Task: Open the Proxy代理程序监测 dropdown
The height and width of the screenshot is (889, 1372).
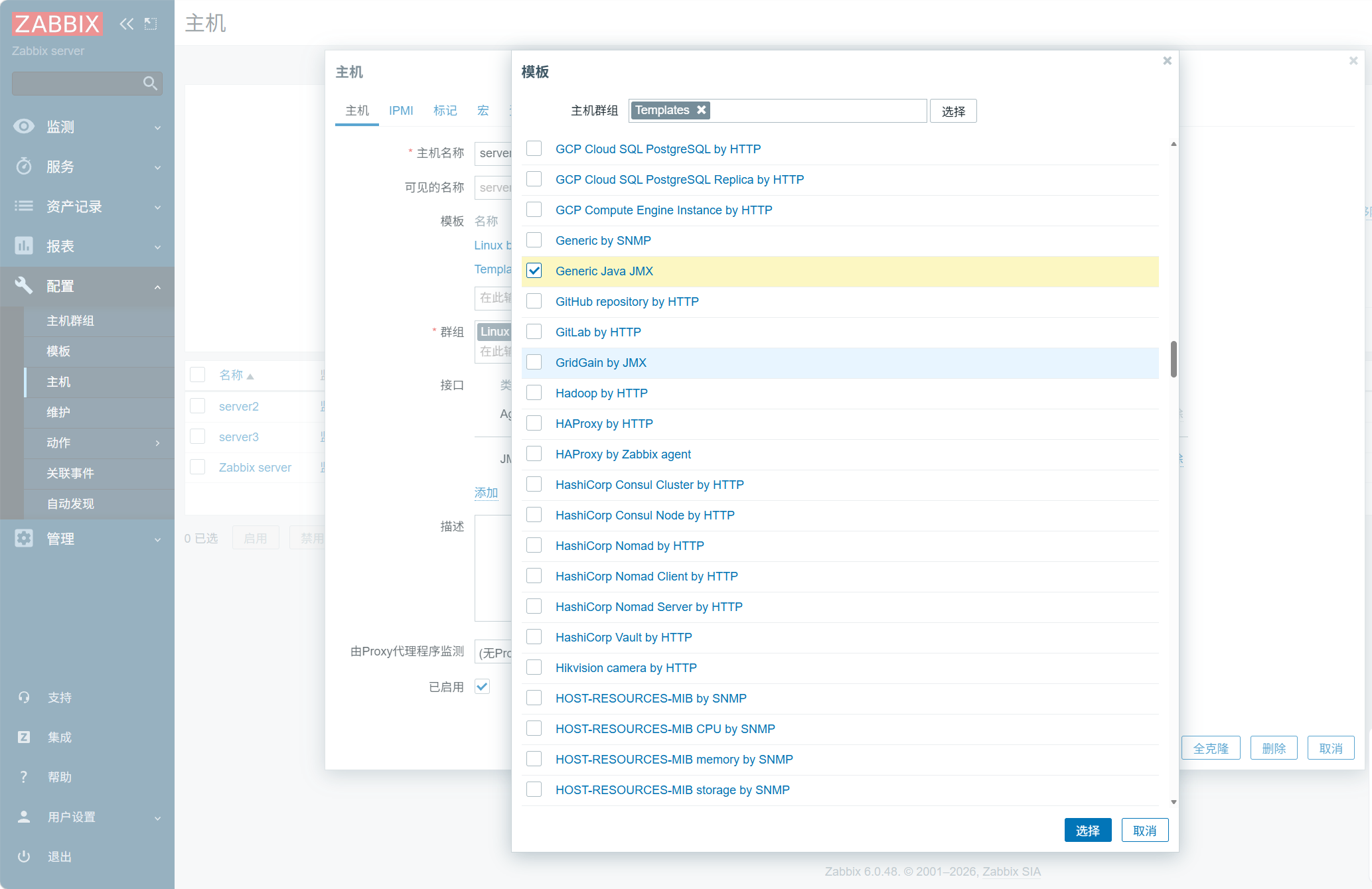Action: pos(493,652)
